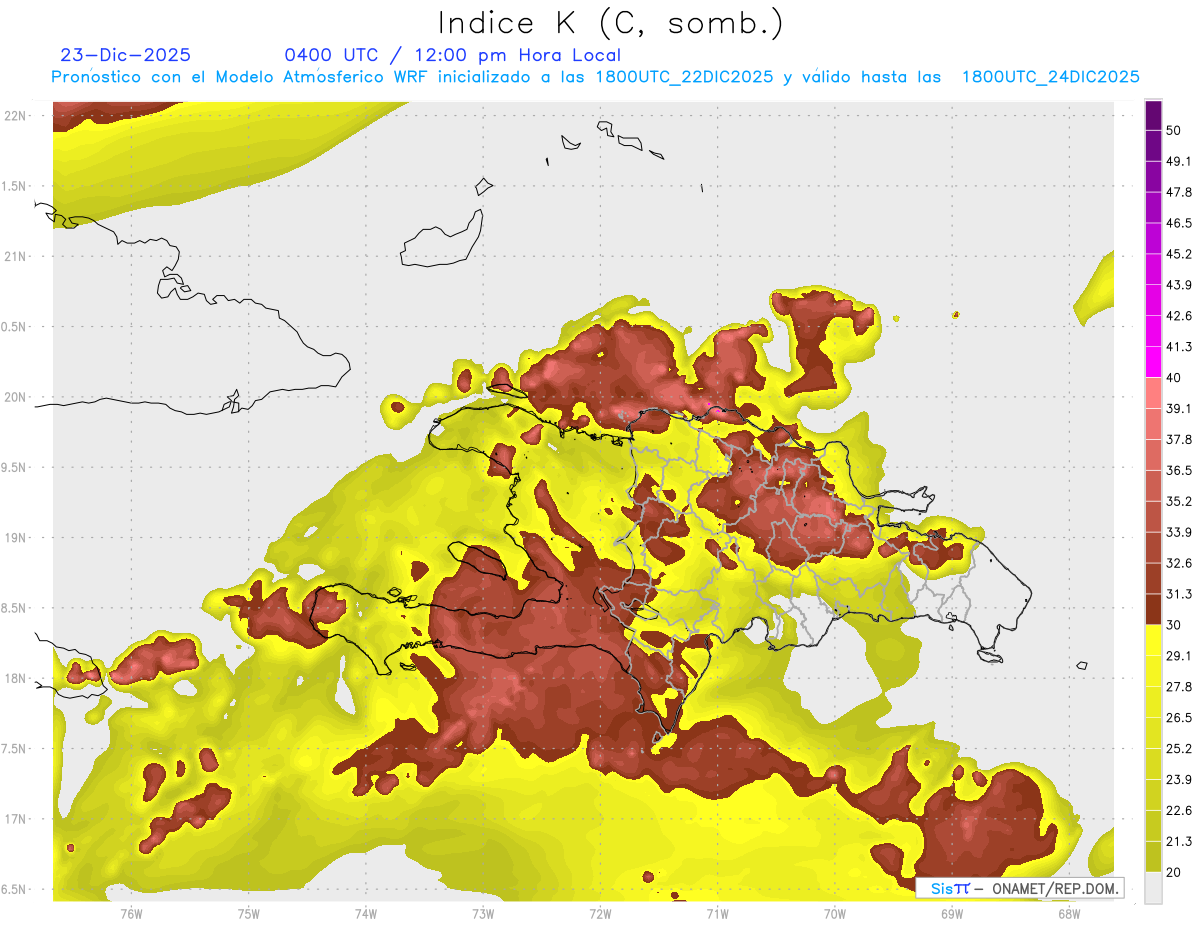Click the dark brown legend swatch between 30 and 31.3

click(x=1154, y=609)
